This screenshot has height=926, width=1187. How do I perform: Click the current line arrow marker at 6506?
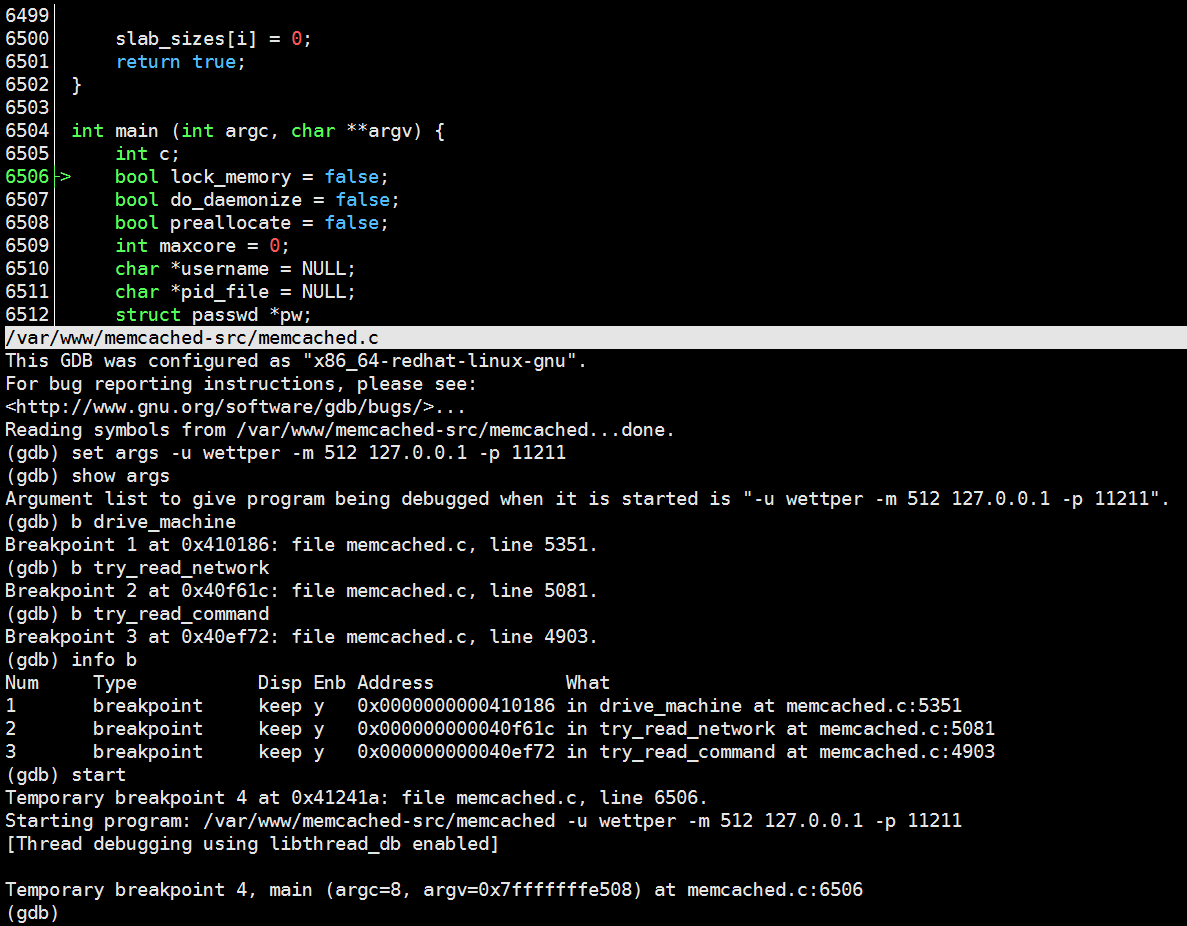click(x=64, y=176)
